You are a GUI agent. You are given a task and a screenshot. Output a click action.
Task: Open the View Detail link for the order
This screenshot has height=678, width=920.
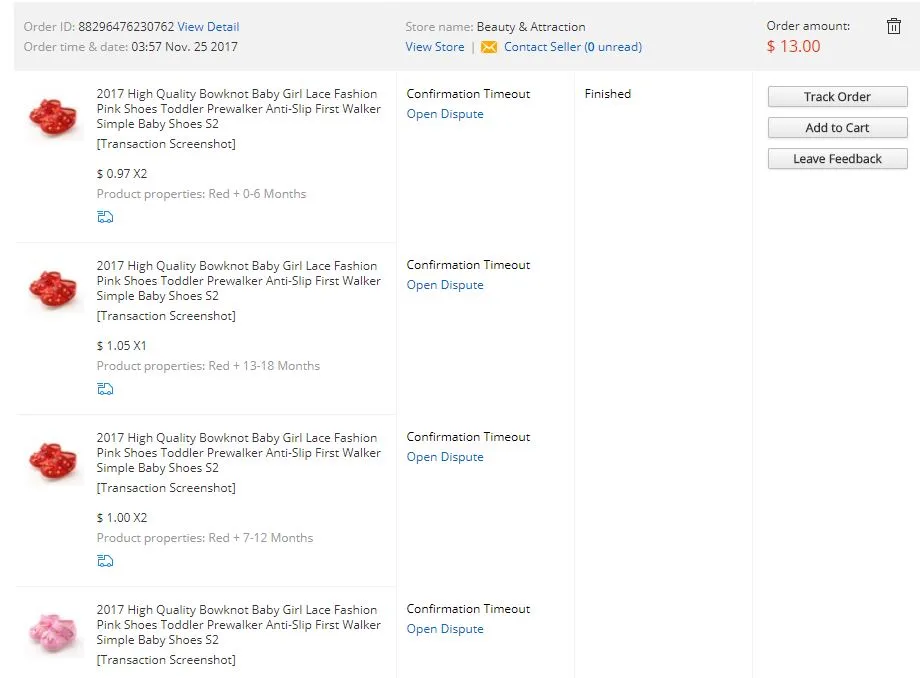(208, 27)
